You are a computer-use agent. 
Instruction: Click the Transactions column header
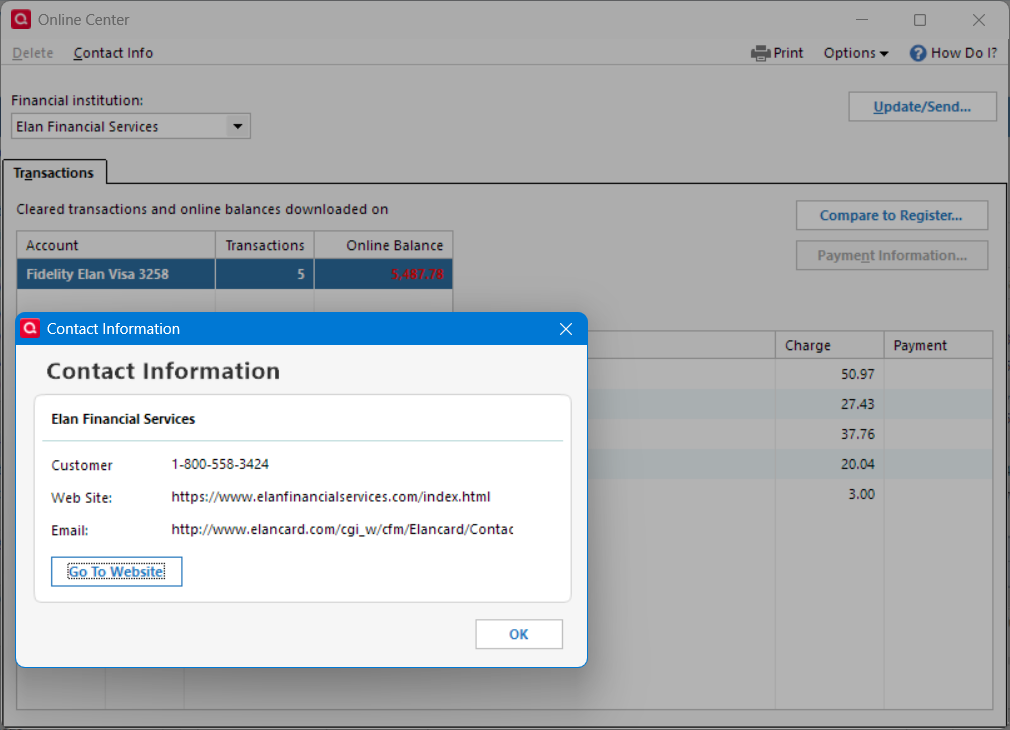pos(265,245)
